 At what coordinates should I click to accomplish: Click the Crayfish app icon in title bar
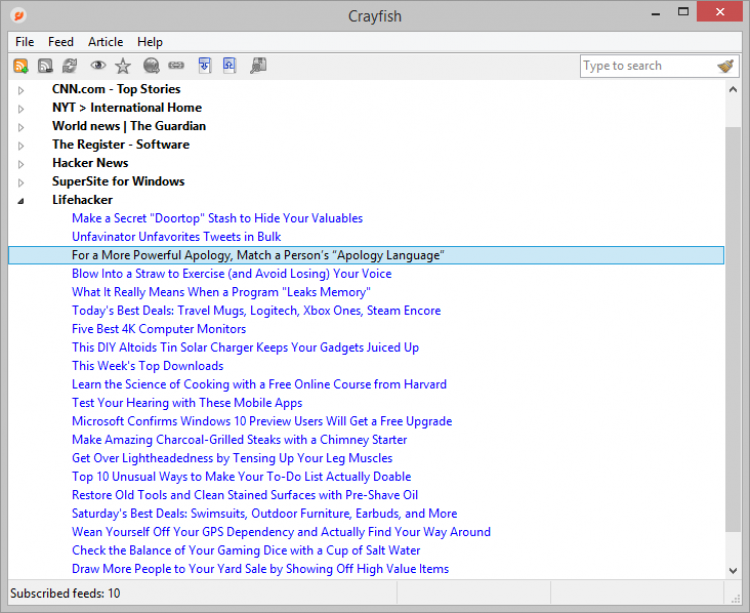point(18,16)
